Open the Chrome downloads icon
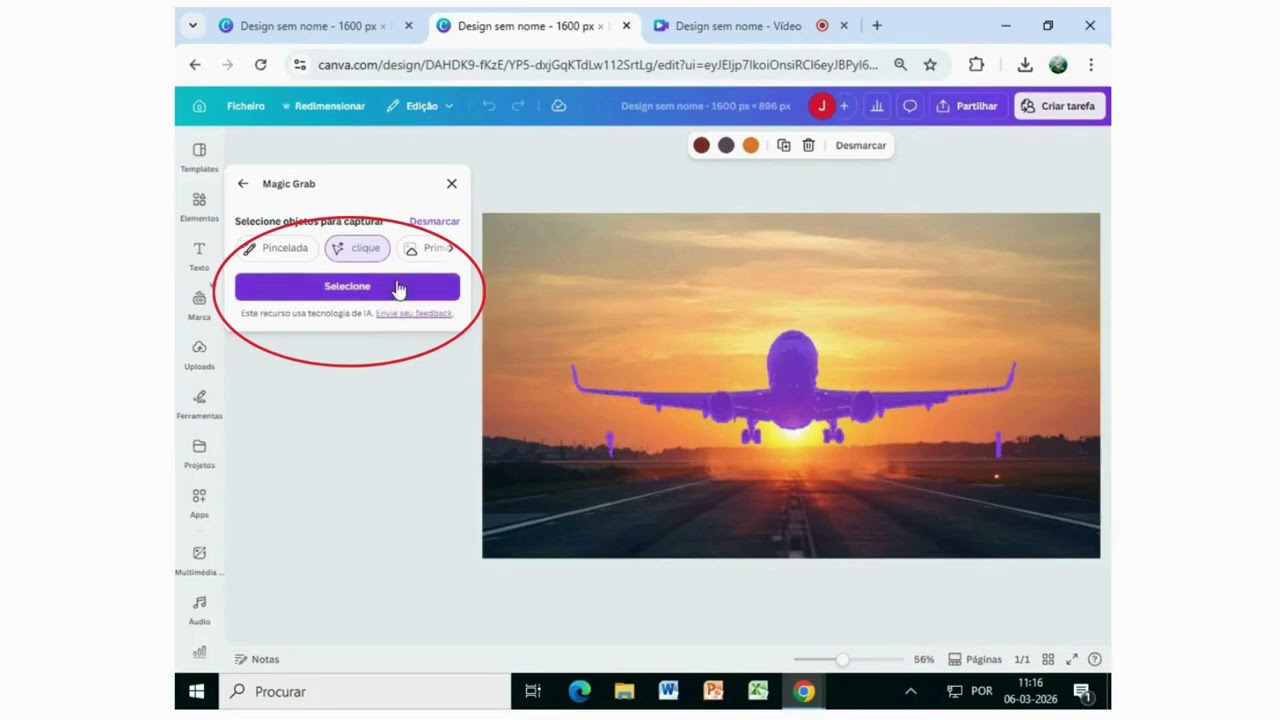The height and width of the screenshot is (720, 1280). (1025, 65)
